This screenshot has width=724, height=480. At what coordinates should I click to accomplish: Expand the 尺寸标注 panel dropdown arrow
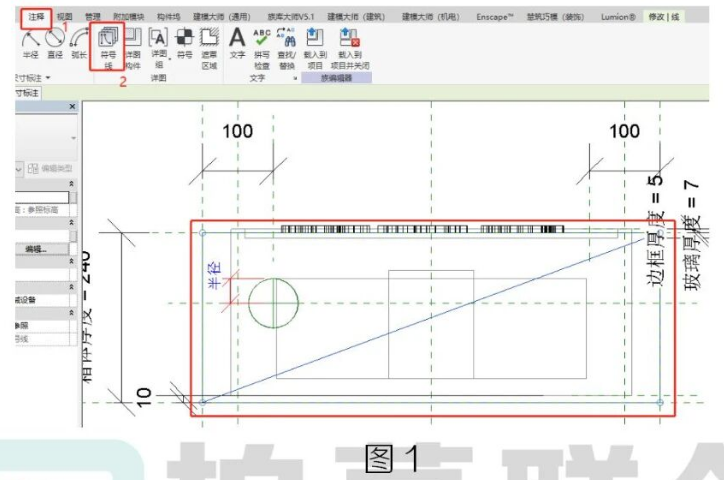(48, 78)
